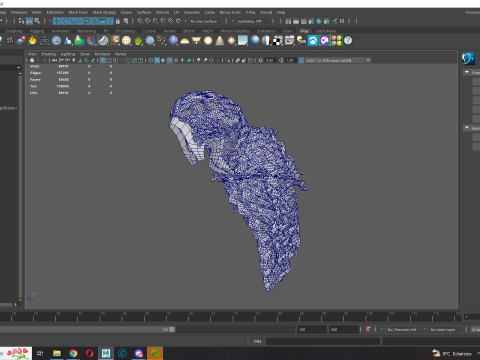The image size is (480, 360).
Task: Click the blue sphere light shelf icon
Action: pyautogui.click(x=173, y=41)
